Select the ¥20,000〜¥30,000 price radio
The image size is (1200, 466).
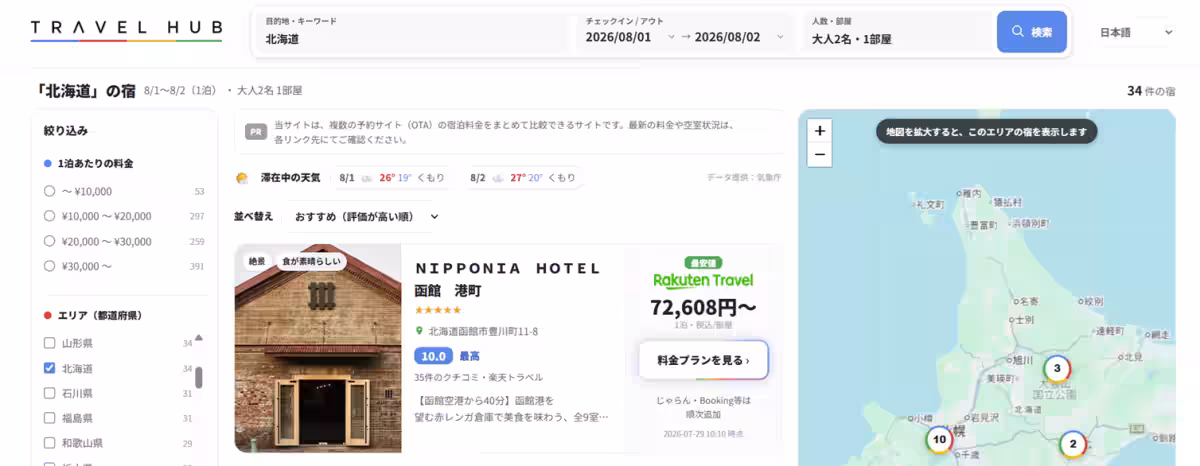[x=50, y=241]
